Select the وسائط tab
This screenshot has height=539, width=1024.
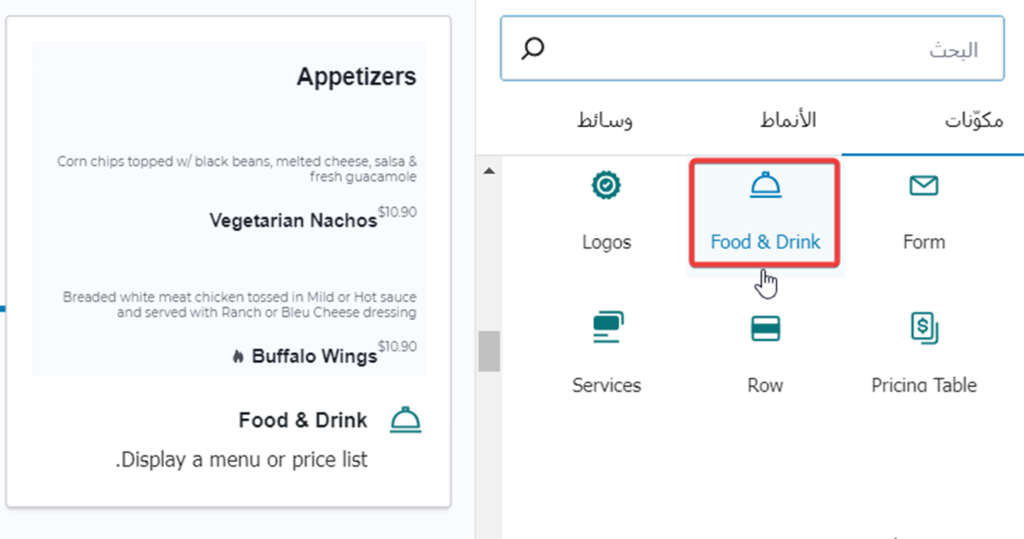[605, 121]
